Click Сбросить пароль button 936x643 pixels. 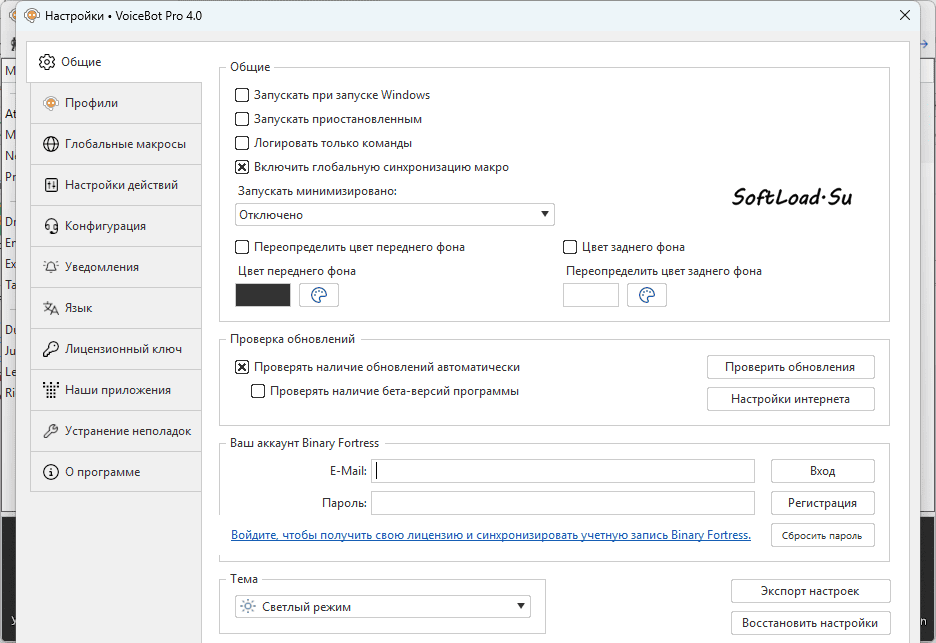click(823, 536)
